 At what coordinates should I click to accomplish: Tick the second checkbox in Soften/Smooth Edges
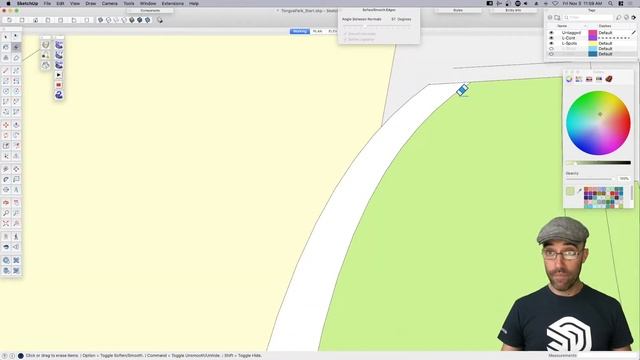click(x=345, y=39)
